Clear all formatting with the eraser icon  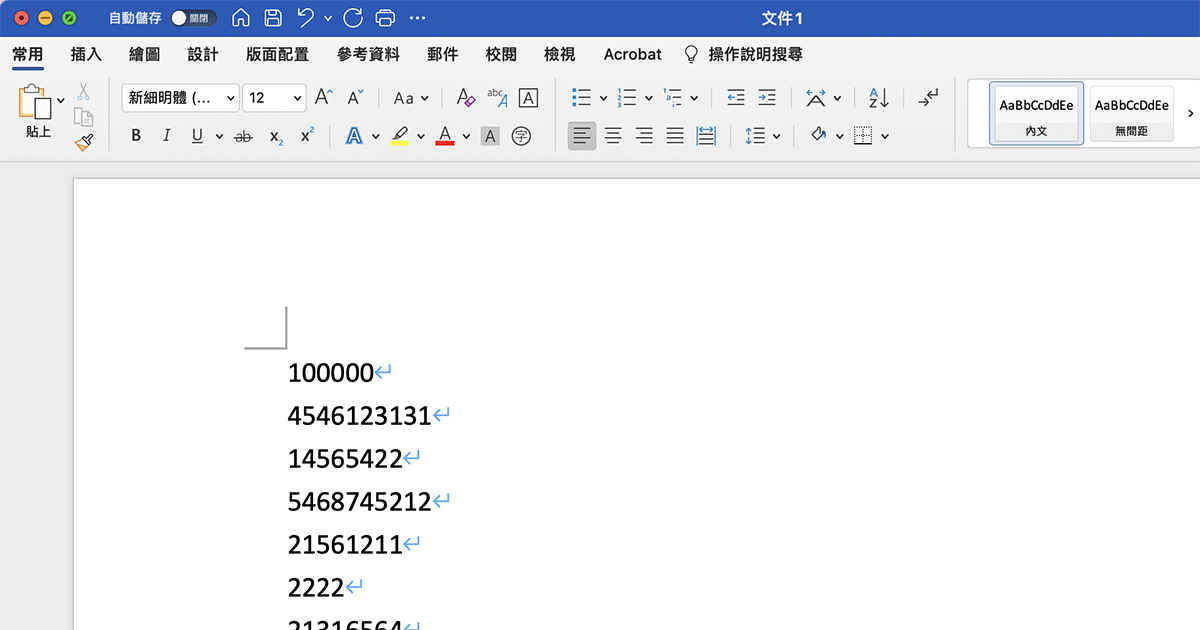(465, 97)
